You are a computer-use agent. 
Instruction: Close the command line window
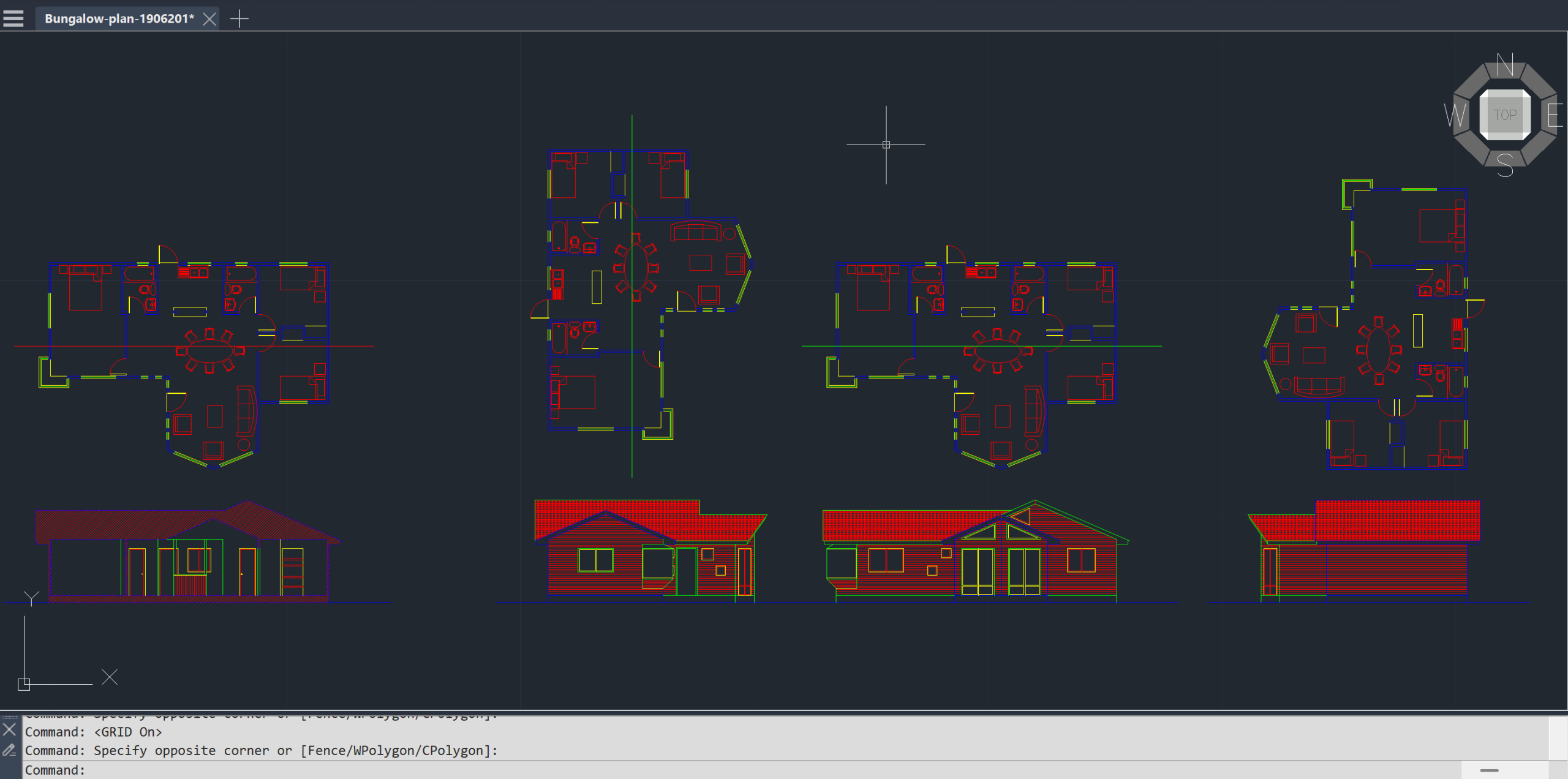pyautogui.click(x=9, y=729)
